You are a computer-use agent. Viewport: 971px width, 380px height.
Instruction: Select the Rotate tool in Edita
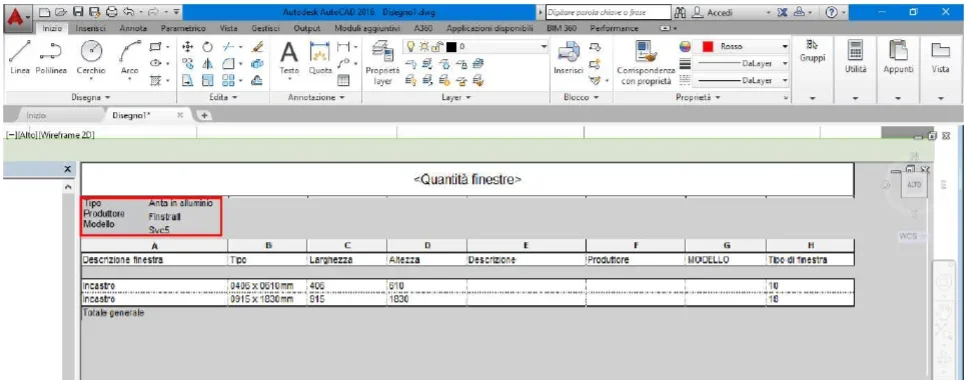(x=207, y=47)
